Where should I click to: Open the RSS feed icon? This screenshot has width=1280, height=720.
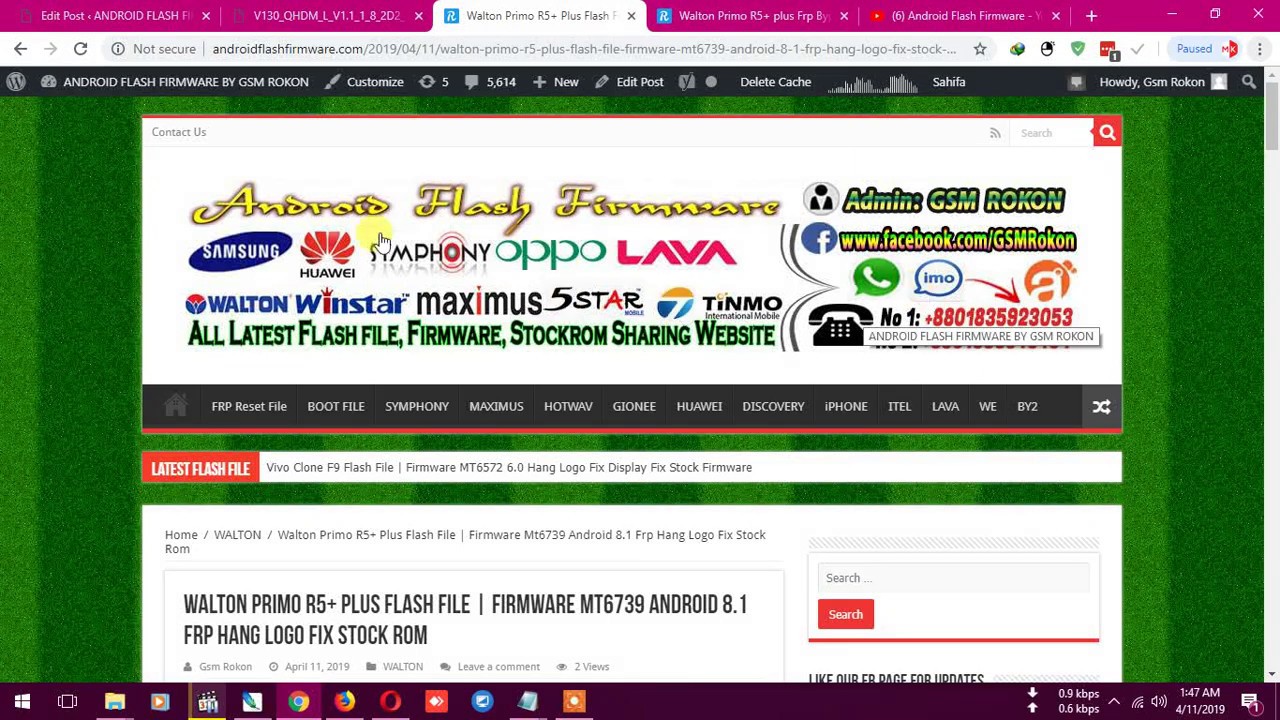click(995, 132)
